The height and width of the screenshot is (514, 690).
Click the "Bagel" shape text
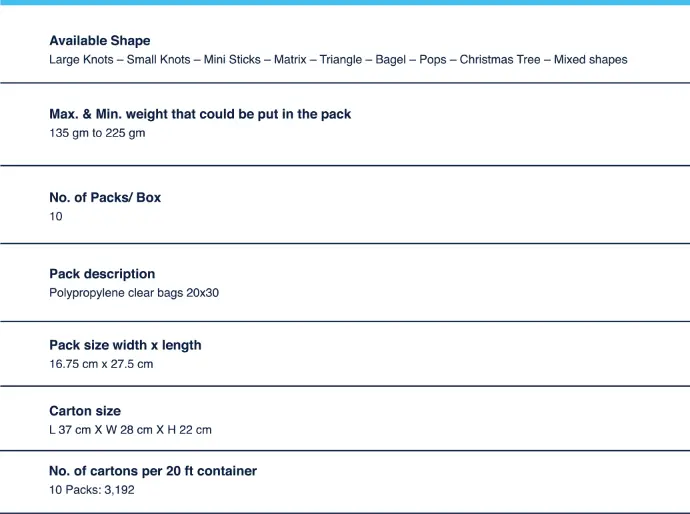click(x=391, y=60)
